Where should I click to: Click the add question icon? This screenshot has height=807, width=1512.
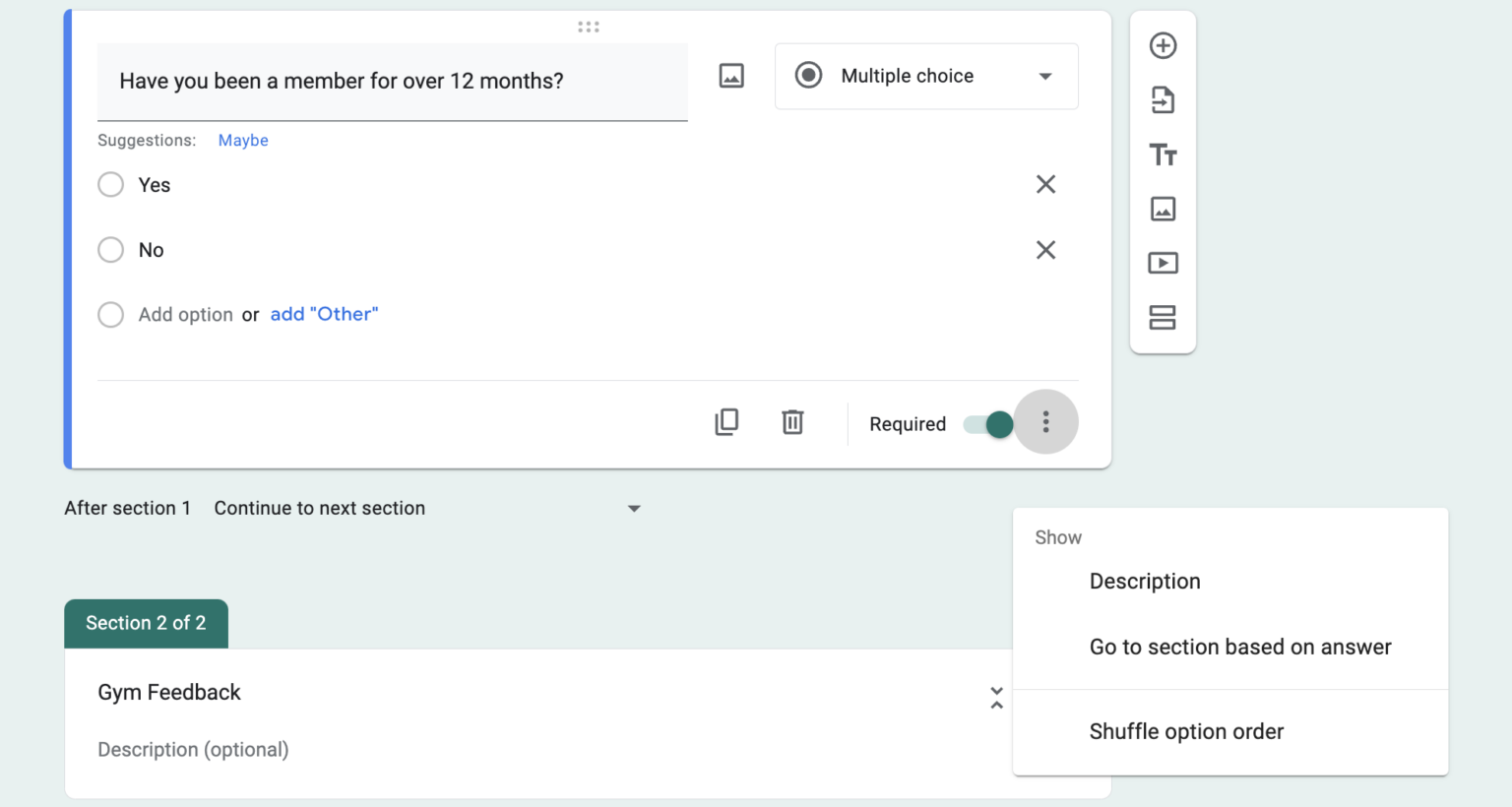tap(1164, 45)
